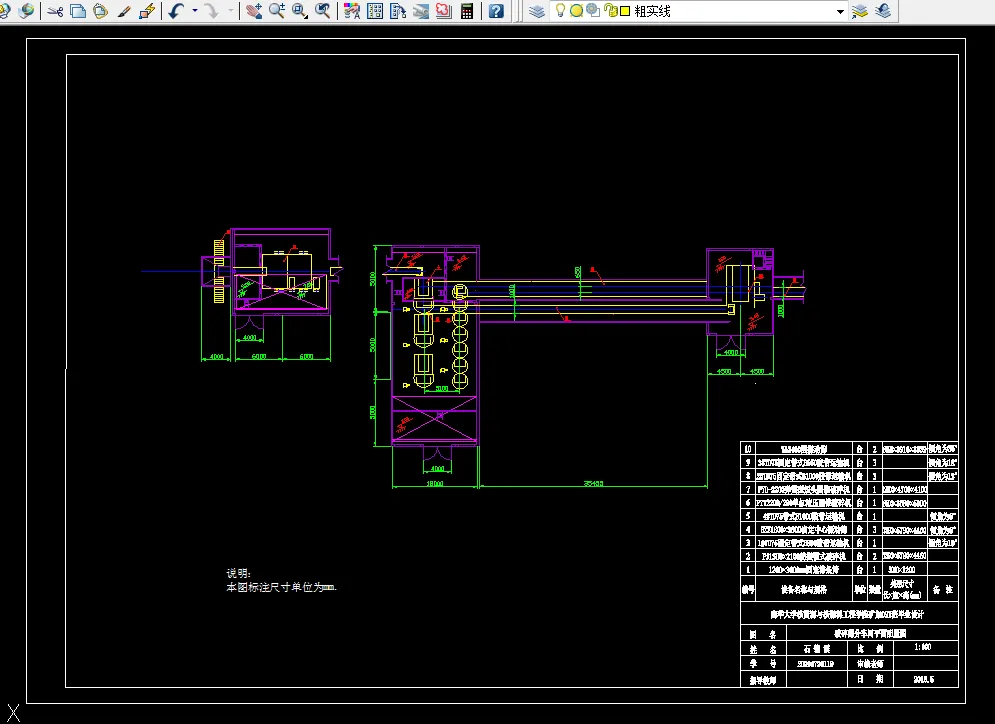Screen dimensions: 995x724
Task: Open the Properties palette icon
Action: [x=352, y=11]
